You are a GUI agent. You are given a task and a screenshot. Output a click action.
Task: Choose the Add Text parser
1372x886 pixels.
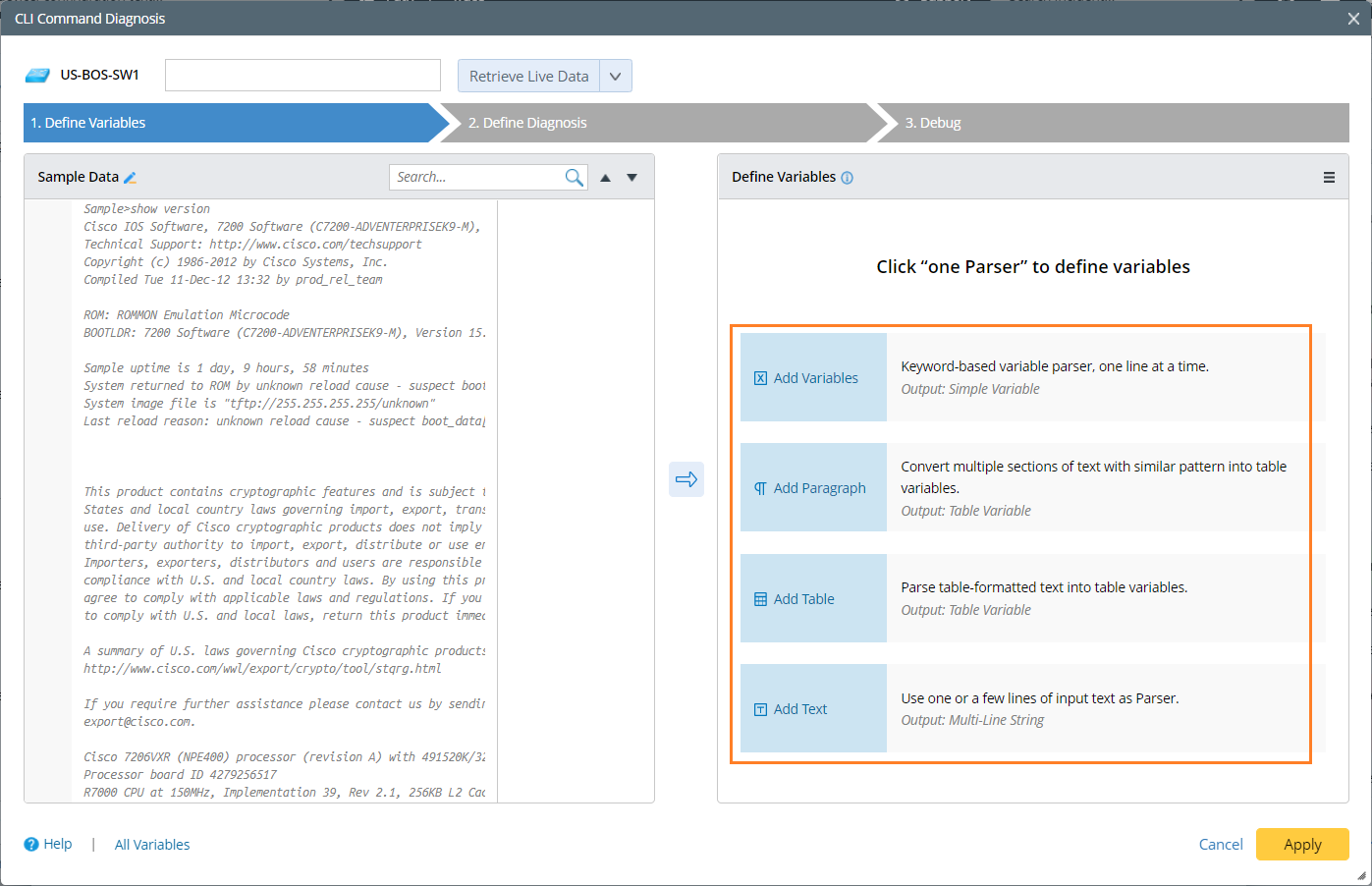[813, 708]
